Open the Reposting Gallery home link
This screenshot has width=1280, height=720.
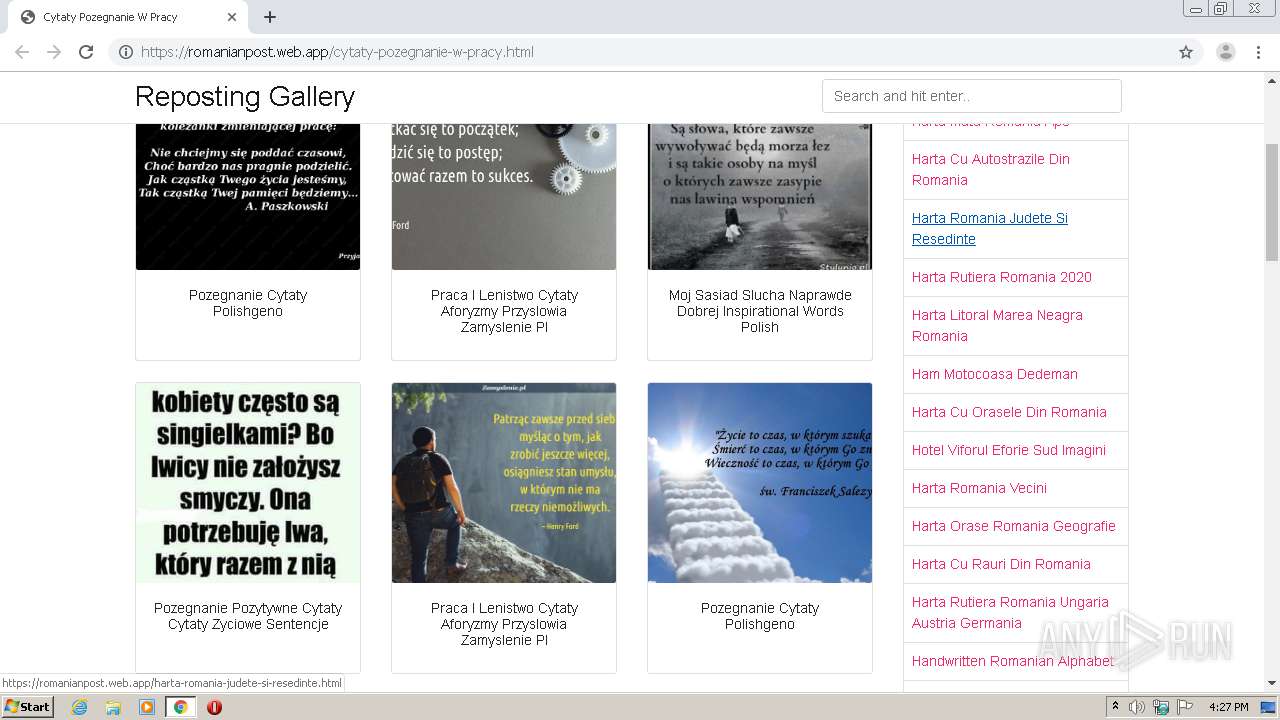[245, 96]
